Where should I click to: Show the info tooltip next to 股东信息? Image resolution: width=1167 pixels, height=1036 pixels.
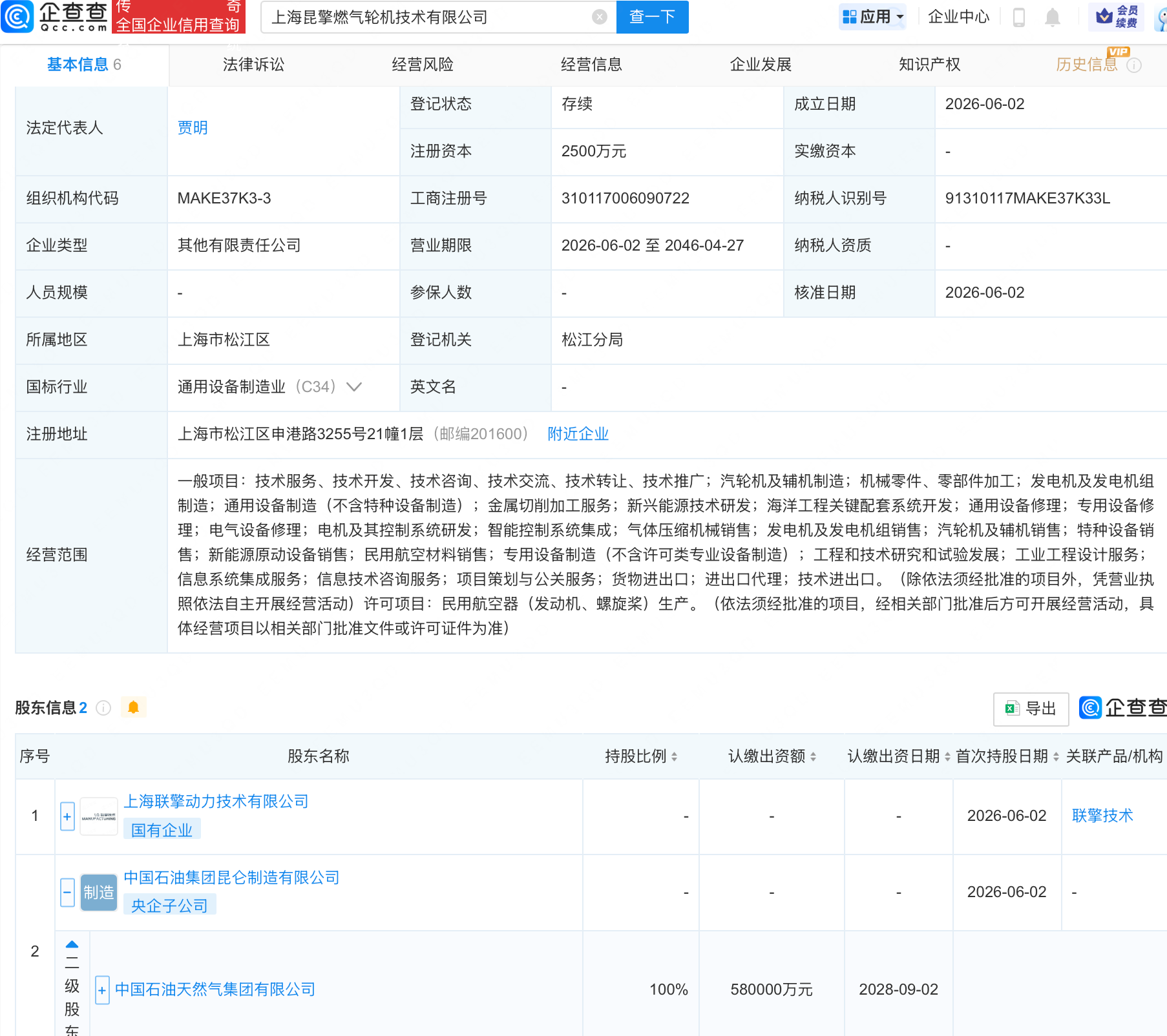click(103, 708)
